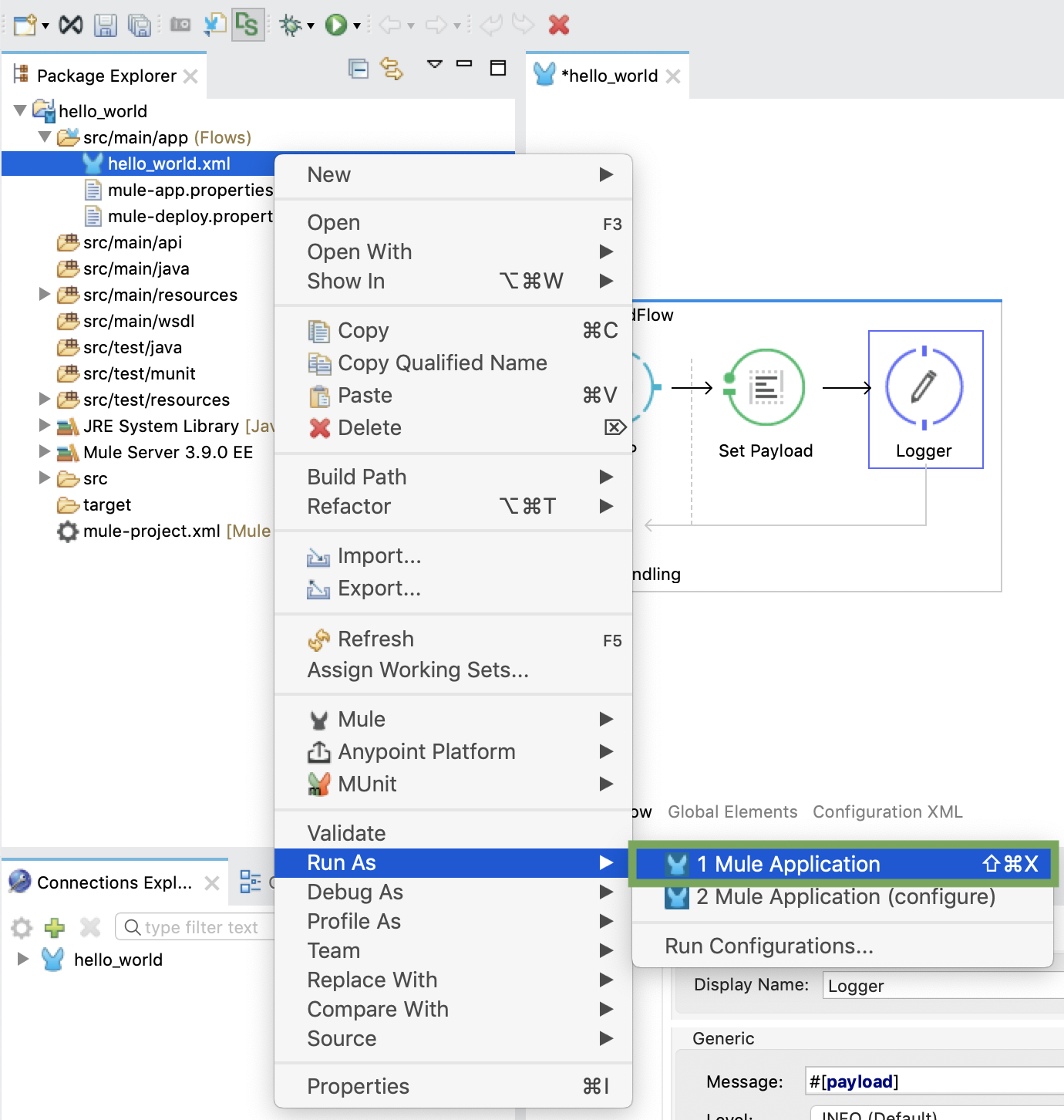Screen dimensions: 1064x1120
Task: Open the New wizard toolbar icon
Action: tap(25, 25)
